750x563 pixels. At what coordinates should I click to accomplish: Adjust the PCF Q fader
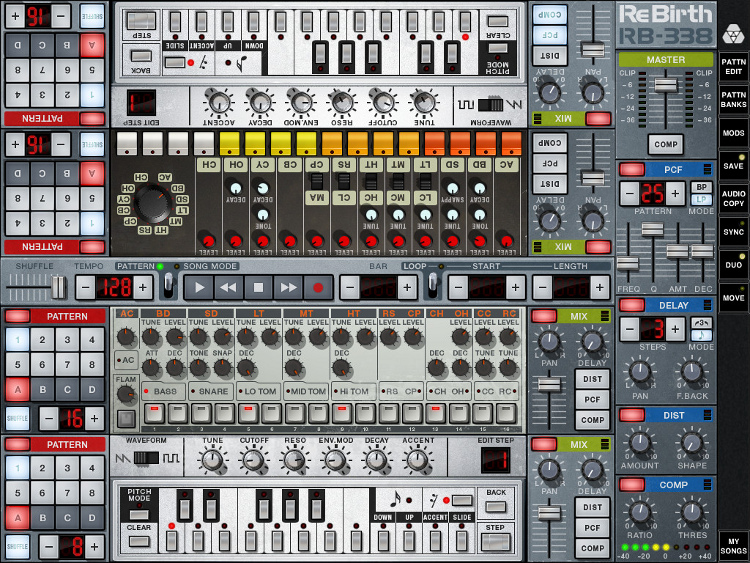tap(652, 230)
